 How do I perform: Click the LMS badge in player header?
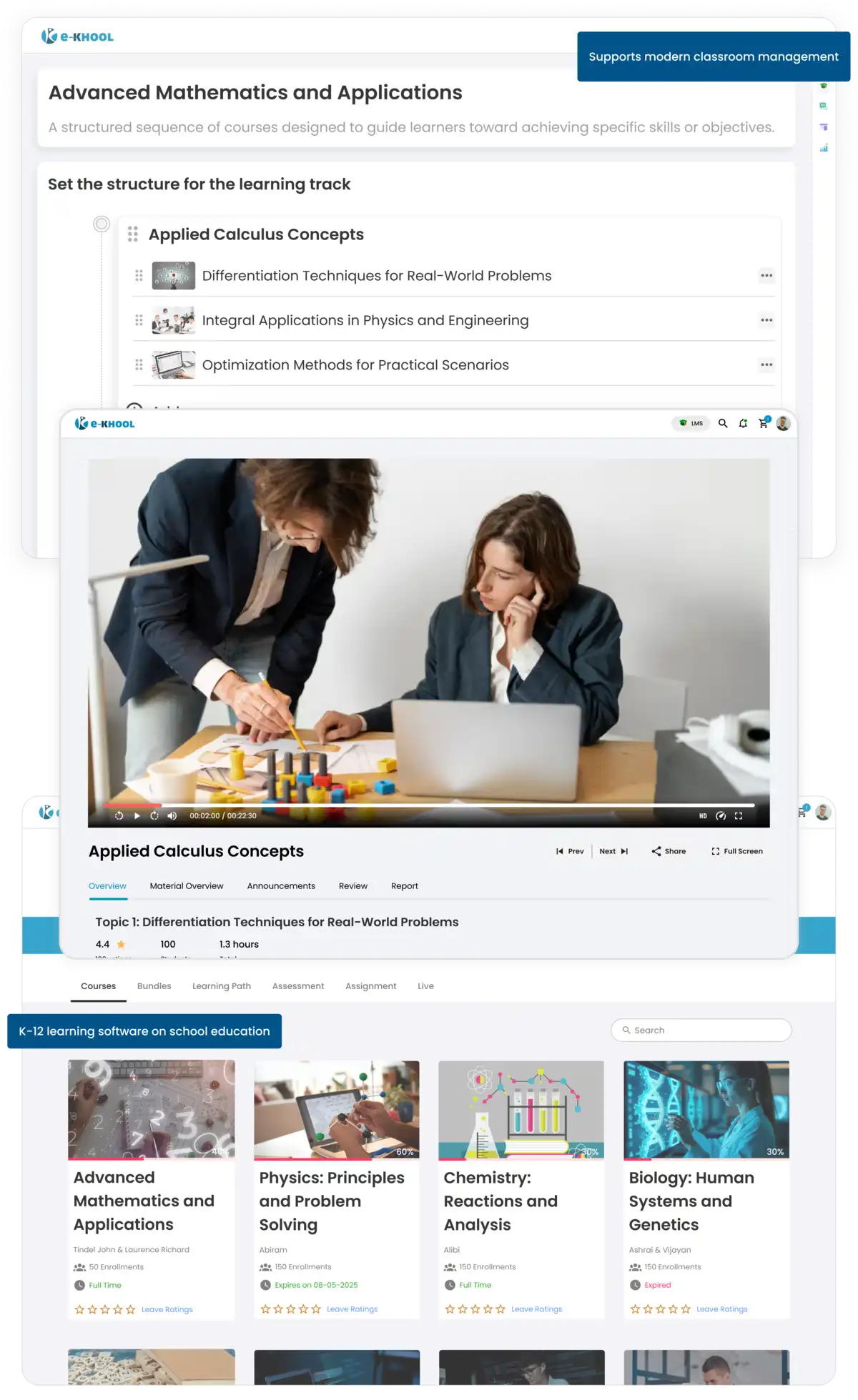[x=691, y=423]
